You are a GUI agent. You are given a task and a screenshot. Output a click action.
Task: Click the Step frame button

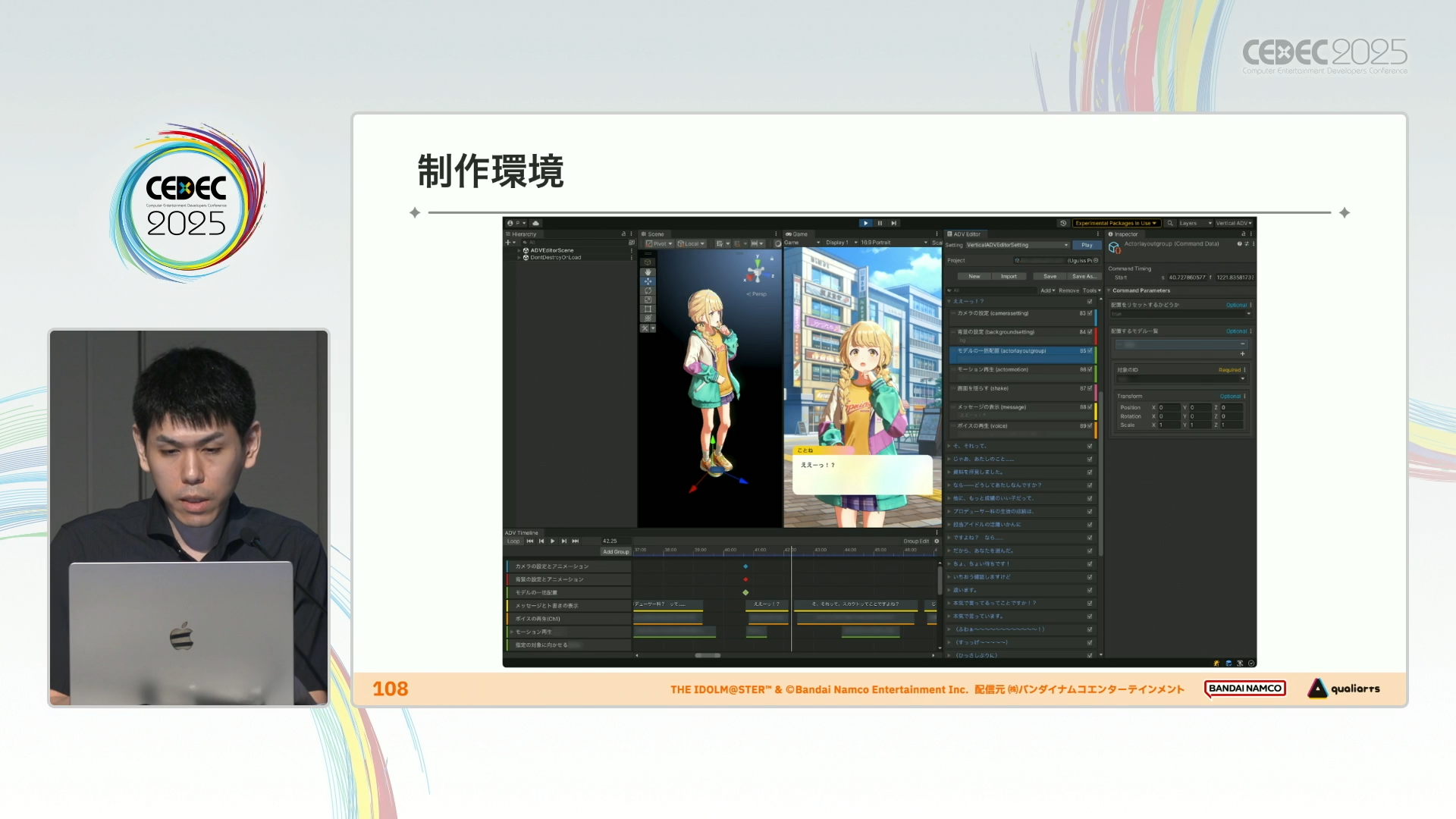[x=894, y=223]
